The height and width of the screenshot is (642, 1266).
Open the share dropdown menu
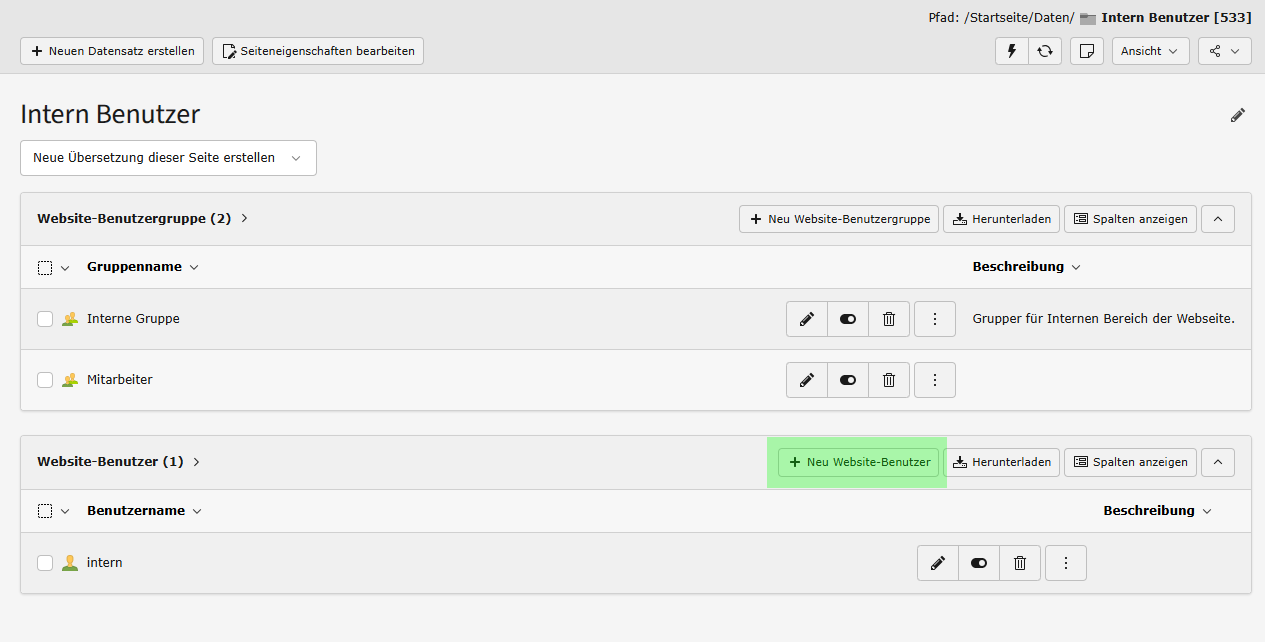1225,51
